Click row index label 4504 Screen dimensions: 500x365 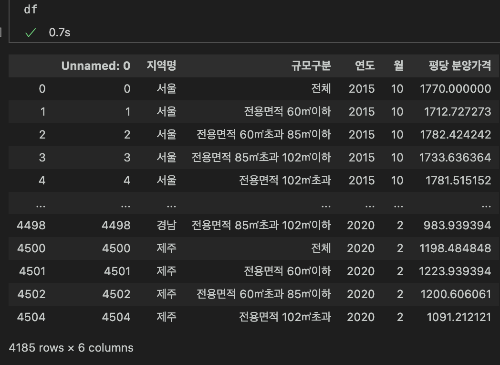click(x=31, y=317)
